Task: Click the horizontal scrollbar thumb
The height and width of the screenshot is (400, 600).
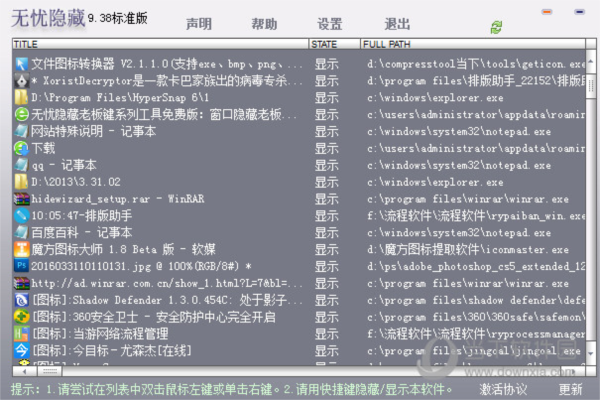Action: tap(50, 371)
